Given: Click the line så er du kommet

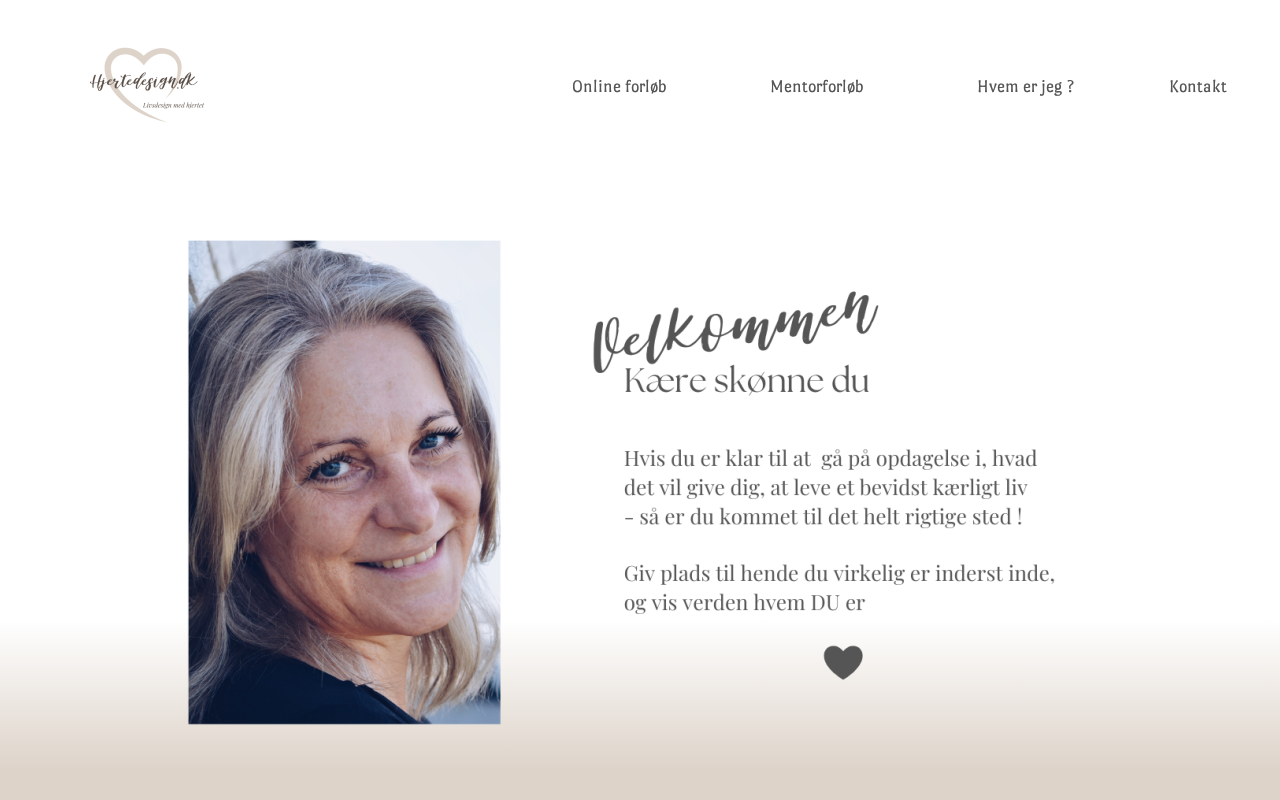Looking at the screenshot, I should tap(823, 517).
